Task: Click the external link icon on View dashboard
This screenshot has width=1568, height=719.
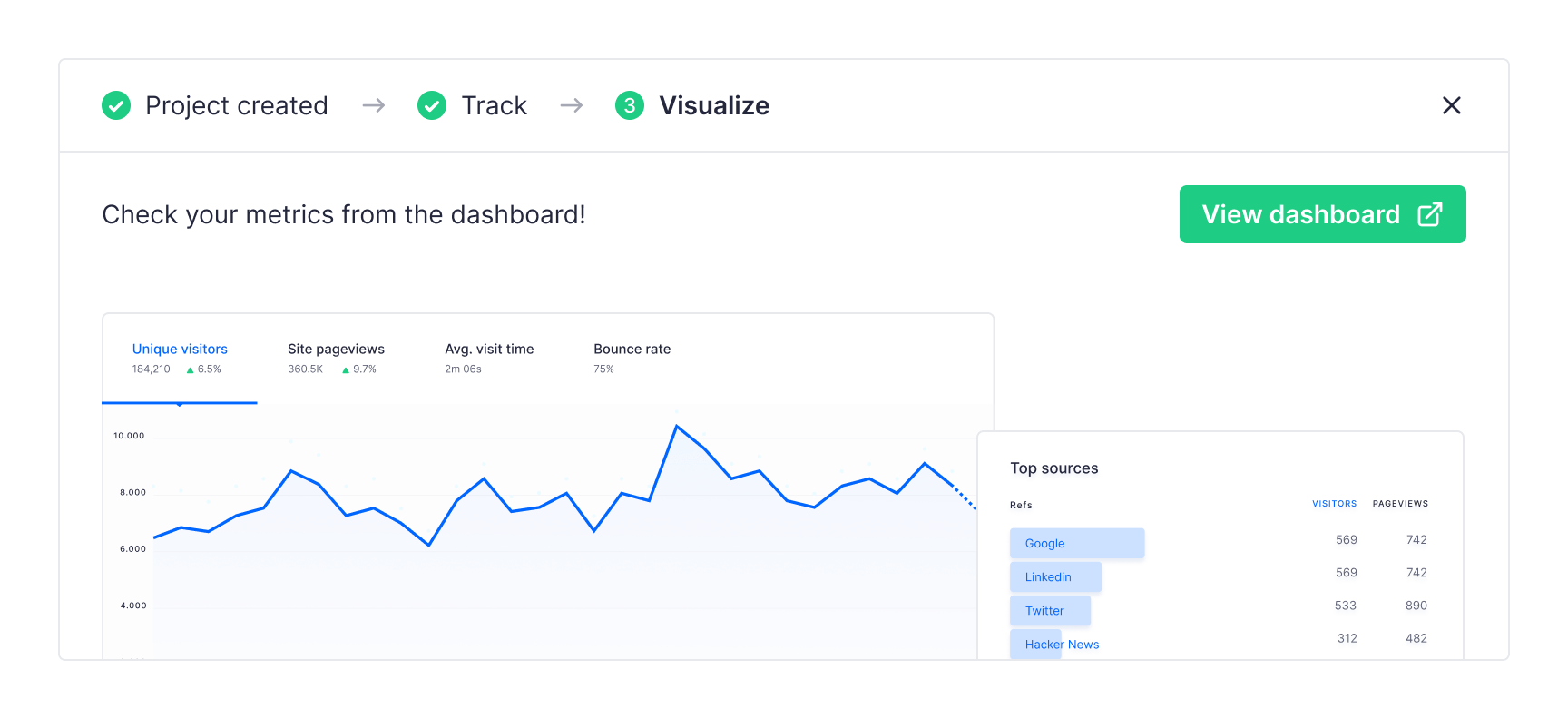Action: coord(1430,214)
